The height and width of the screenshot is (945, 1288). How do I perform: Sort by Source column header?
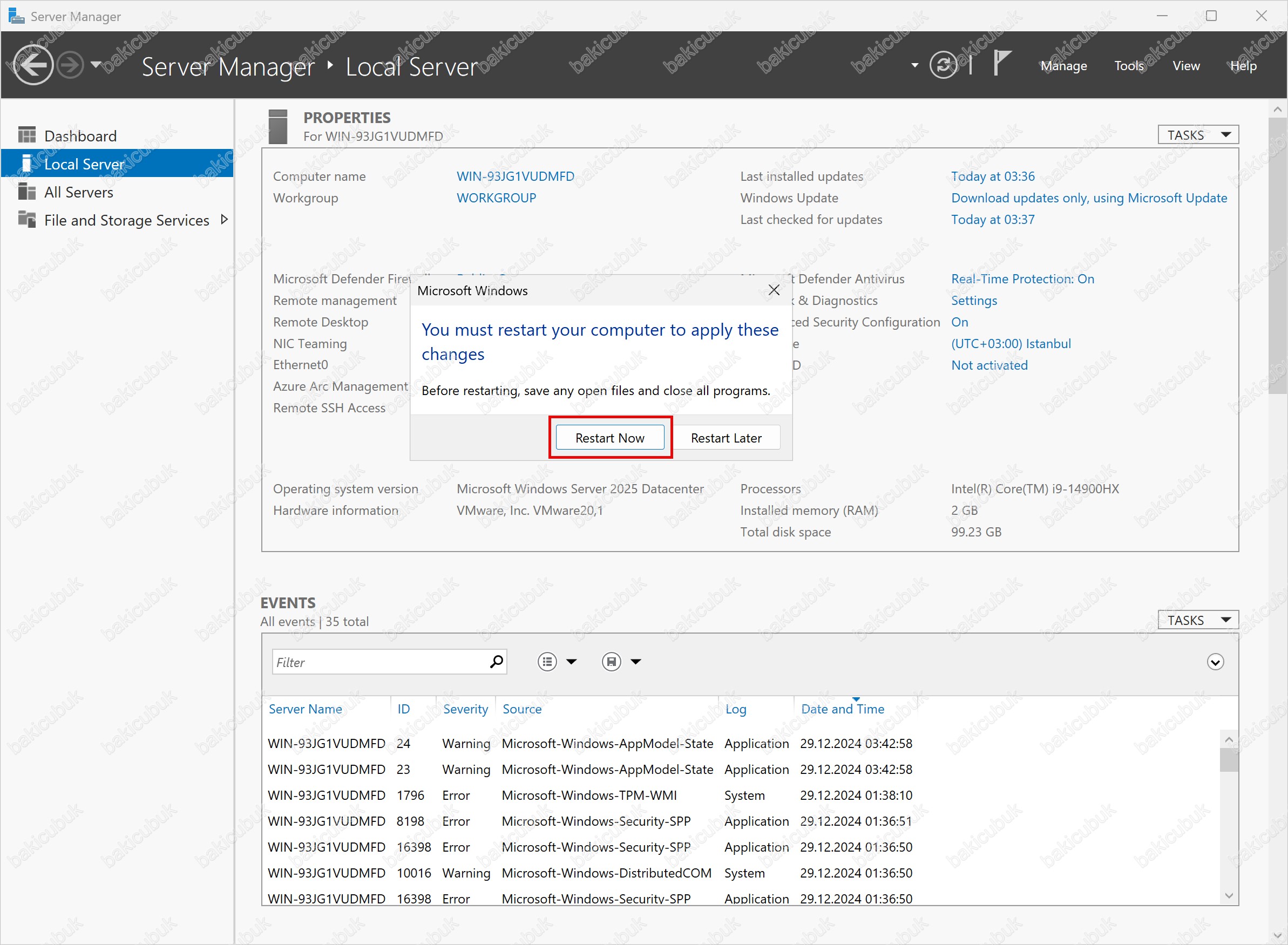tap(522, 709)
